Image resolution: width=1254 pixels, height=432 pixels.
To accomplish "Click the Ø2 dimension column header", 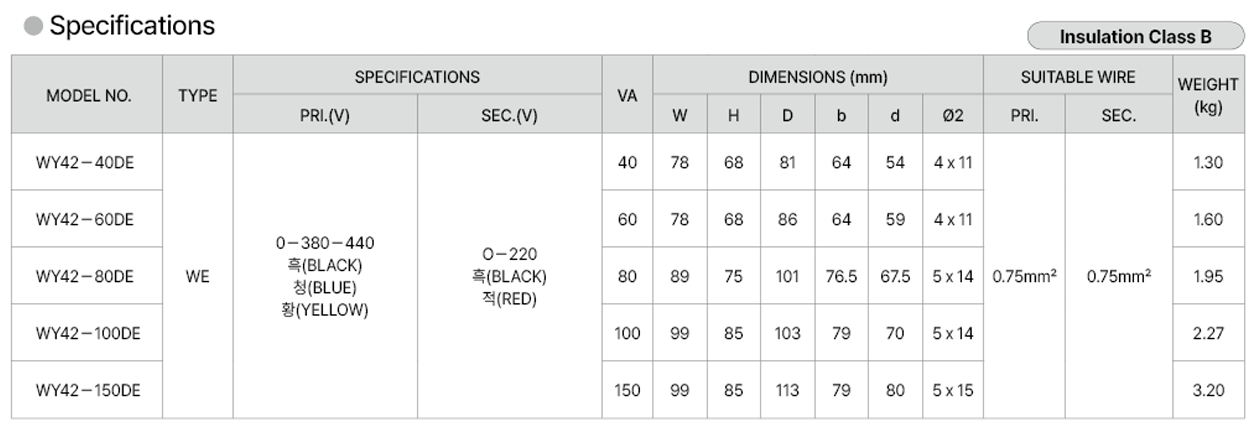I will tap(952, 115).
